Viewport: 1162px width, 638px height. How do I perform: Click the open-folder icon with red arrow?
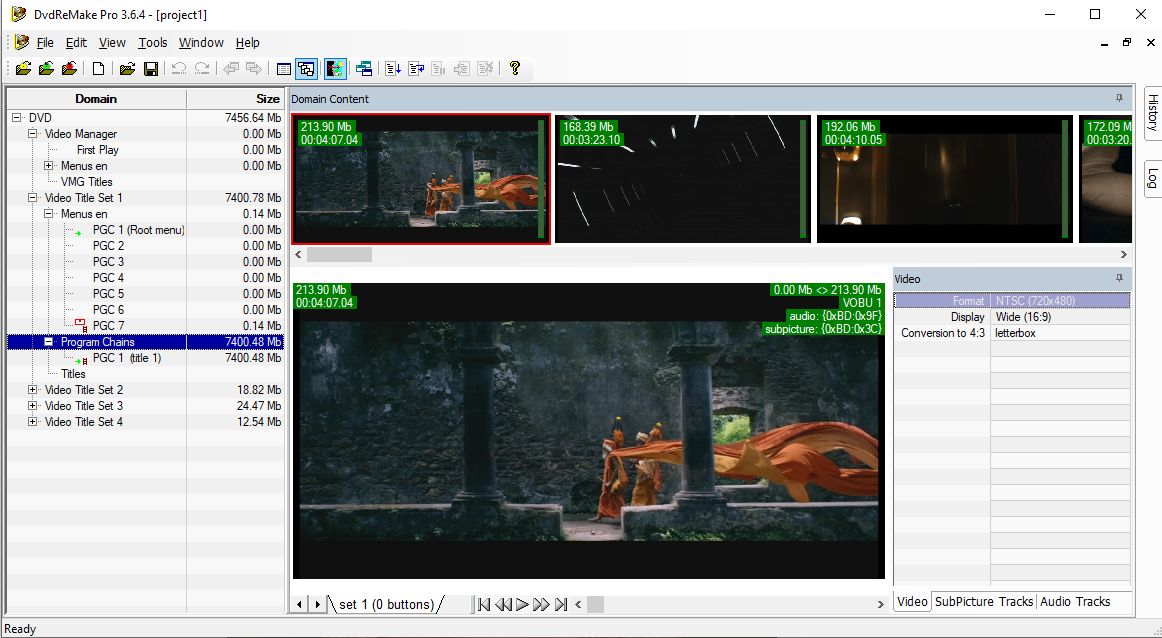click(69, 69)
